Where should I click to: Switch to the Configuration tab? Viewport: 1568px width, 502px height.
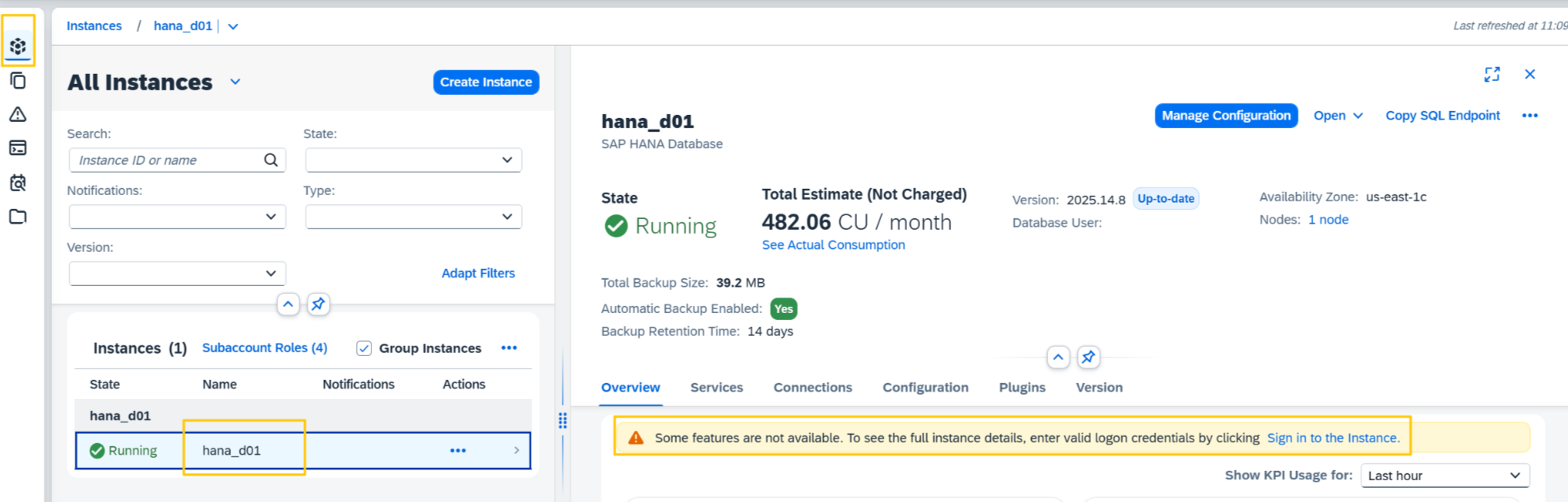925,388
